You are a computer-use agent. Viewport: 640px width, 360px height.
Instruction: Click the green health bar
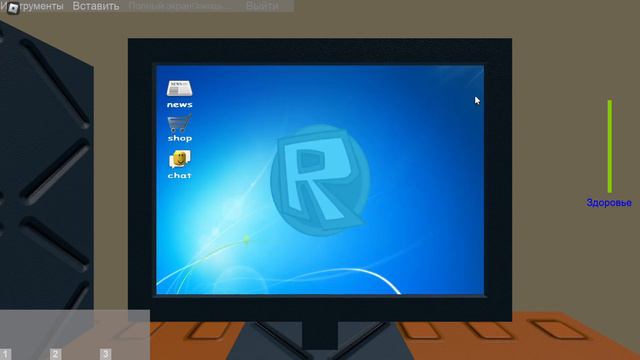click(x=610, y=146)
